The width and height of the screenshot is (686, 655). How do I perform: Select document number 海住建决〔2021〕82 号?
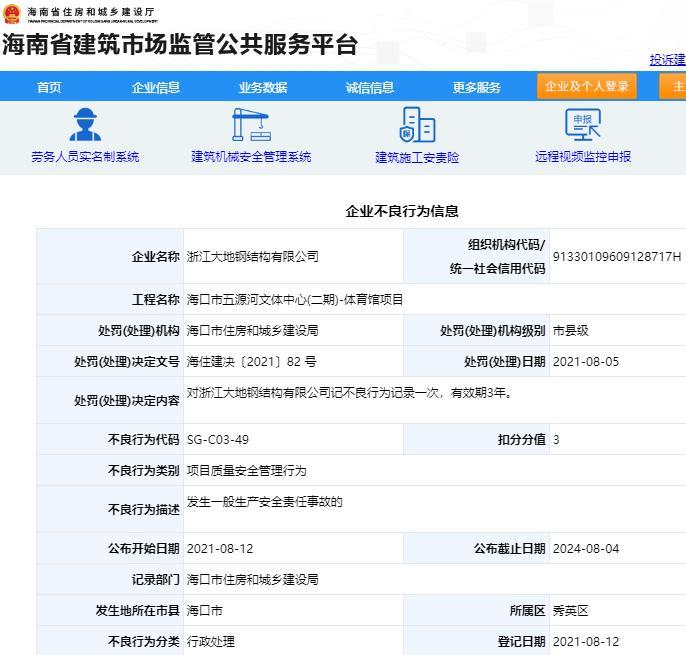251,361
